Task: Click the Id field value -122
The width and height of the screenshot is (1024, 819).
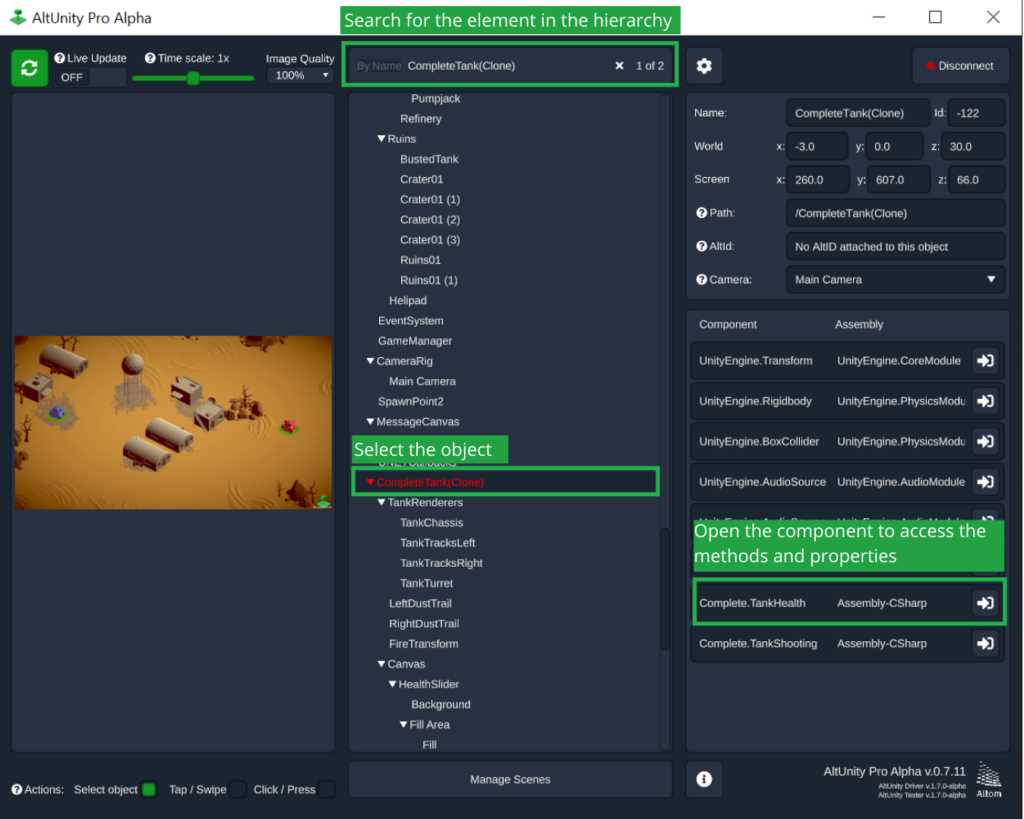Action: pyautogui.click(x=976, y=113)
